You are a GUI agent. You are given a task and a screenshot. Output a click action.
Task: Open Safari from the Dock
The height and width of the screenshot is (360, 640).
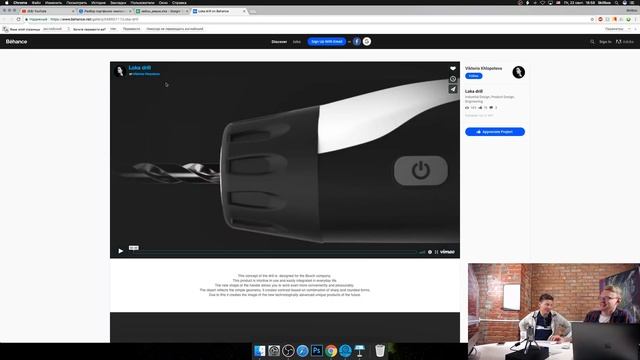tap(302, 351)
